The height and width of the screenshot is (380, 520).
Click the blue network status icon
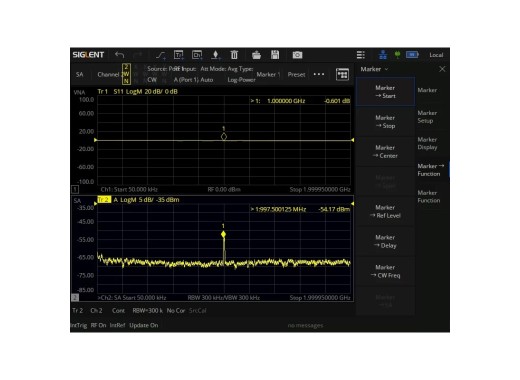[x=383, y=55]
